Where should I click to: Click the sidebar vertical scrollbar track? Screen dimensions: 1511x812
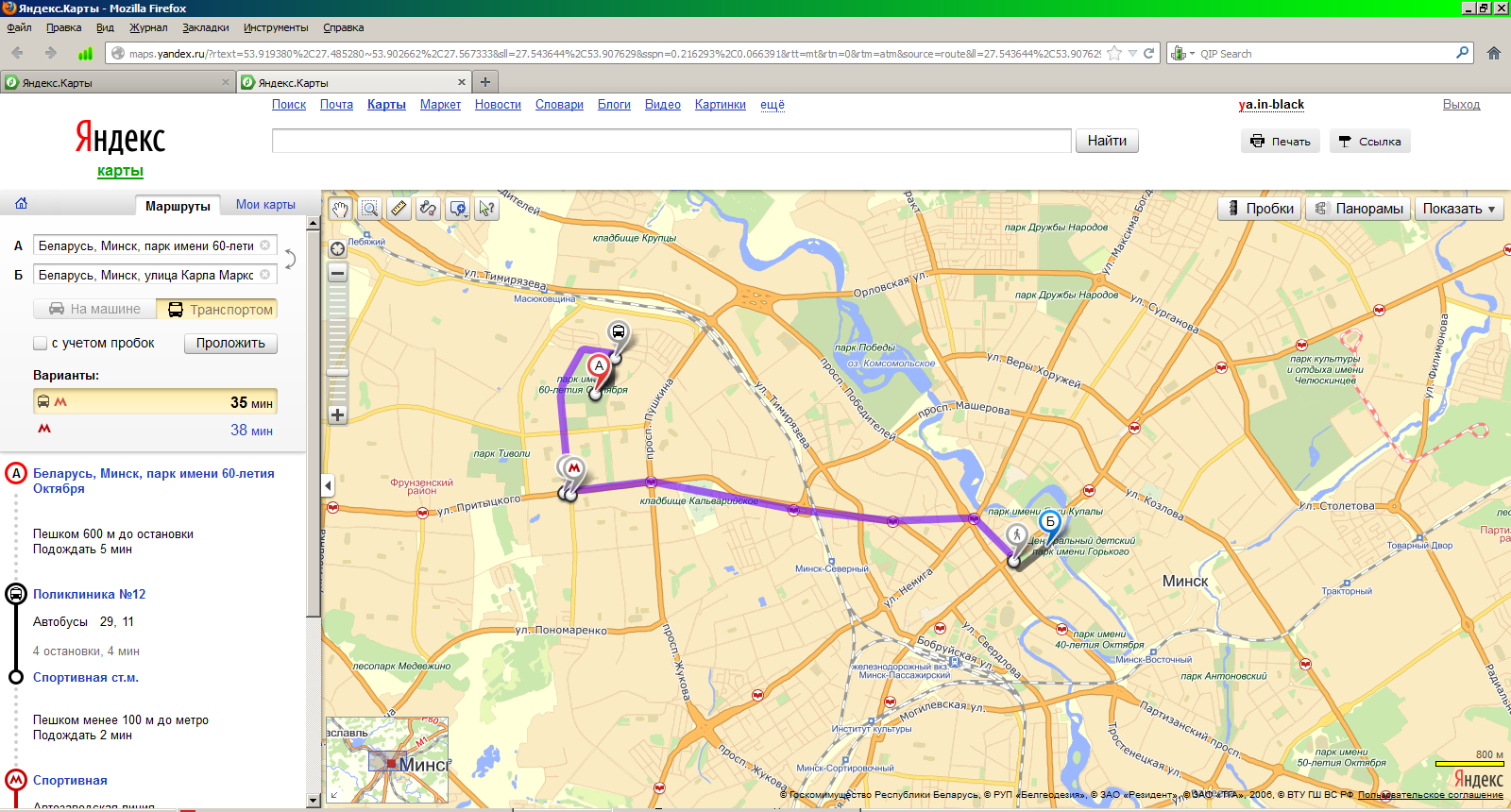pyautogui.click(x=314, y=510)
